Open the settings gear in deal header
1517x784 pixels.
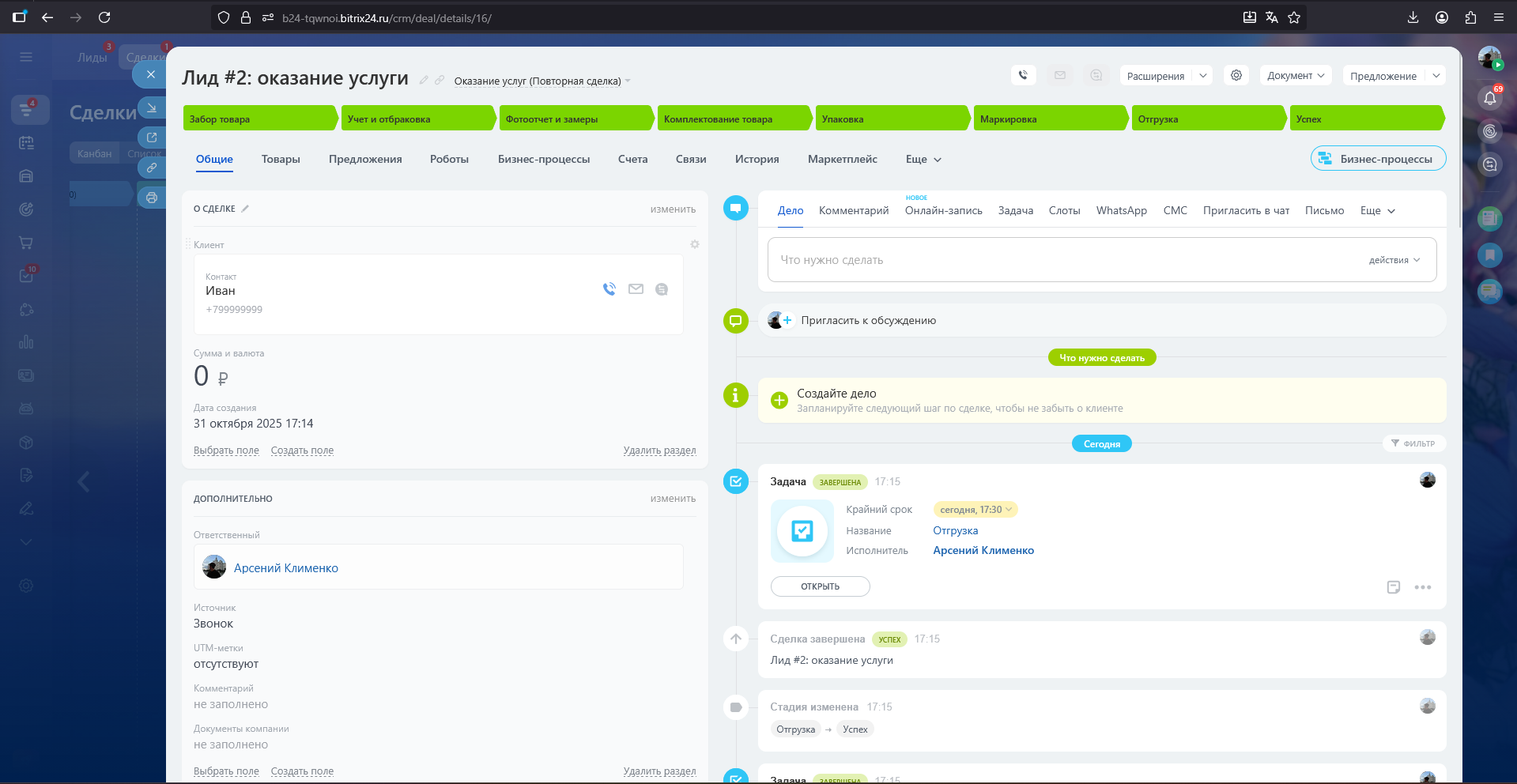pos(1236,76)
